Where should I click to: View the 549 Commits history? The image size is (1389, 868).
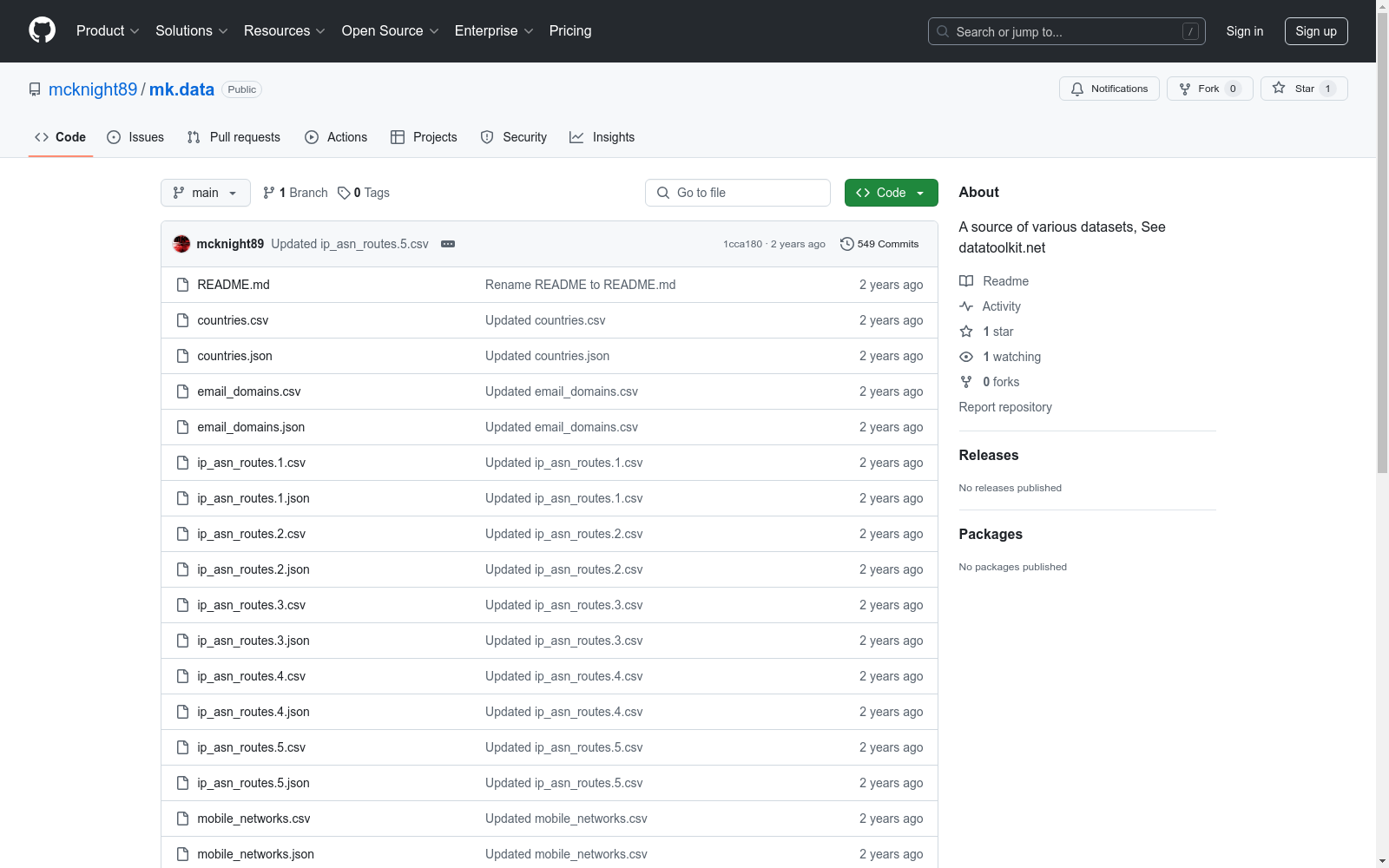[x=879, y=244]
